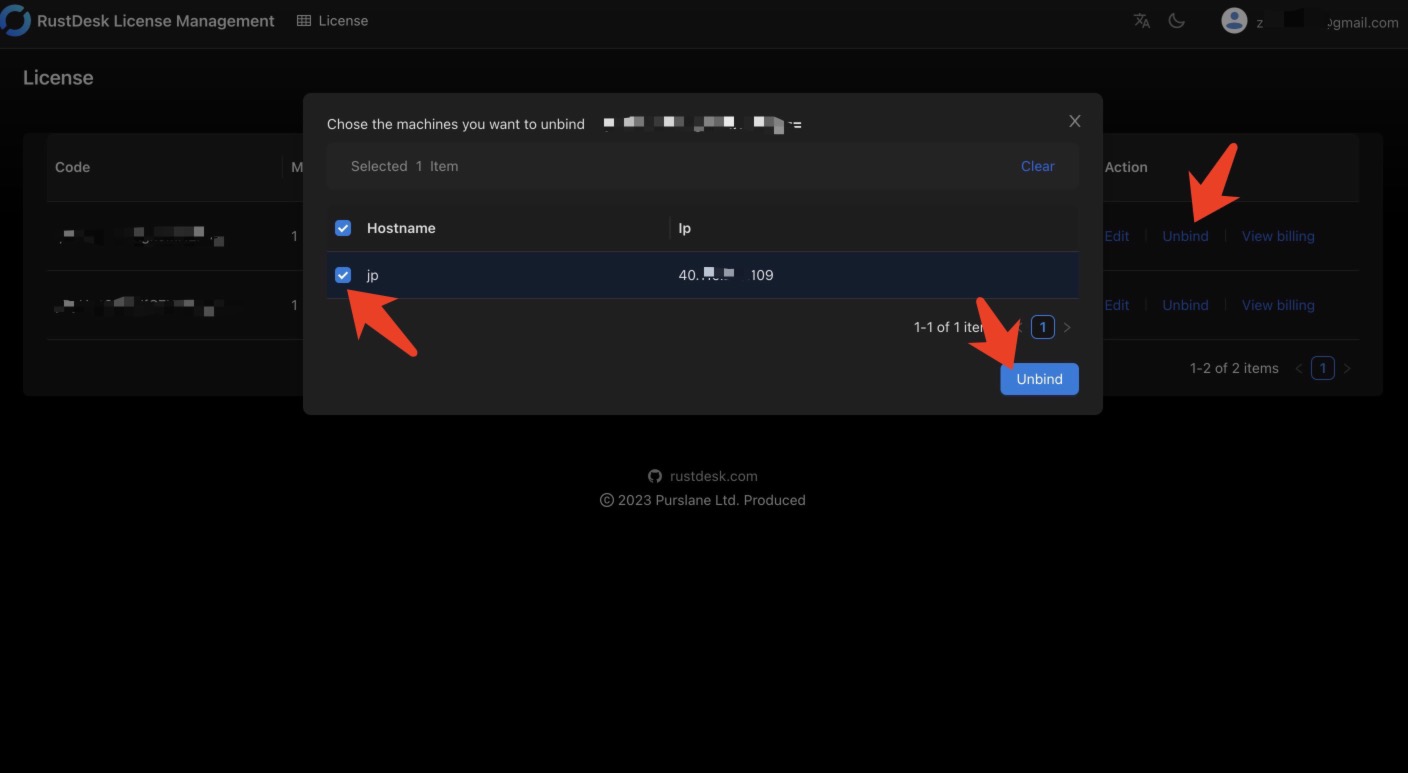Open the rustdesk.com footer link
The width and height of the screenshot is (1408, 773).
coord(713,476)
